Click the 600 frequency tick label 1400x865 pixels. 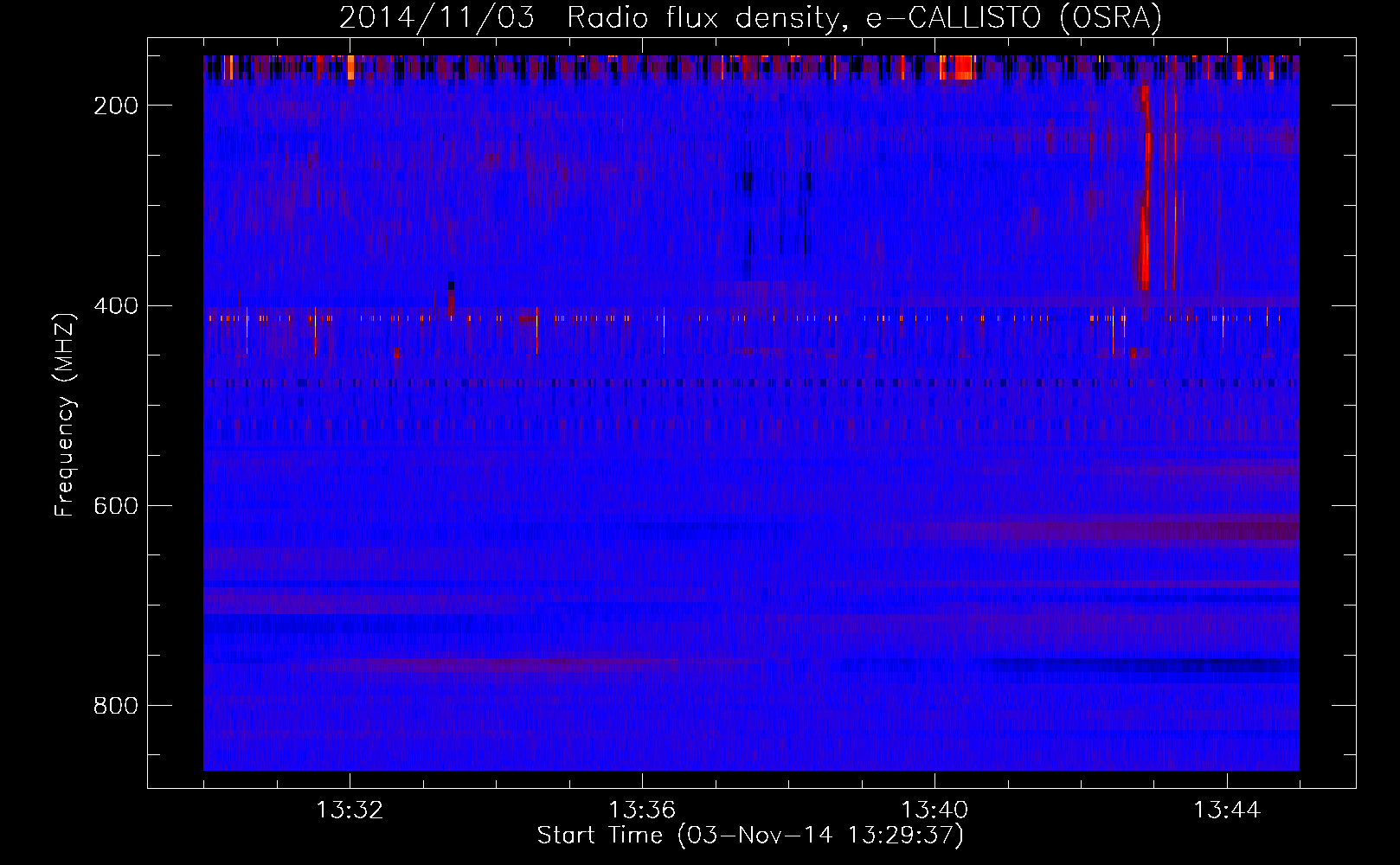point(116,506)
